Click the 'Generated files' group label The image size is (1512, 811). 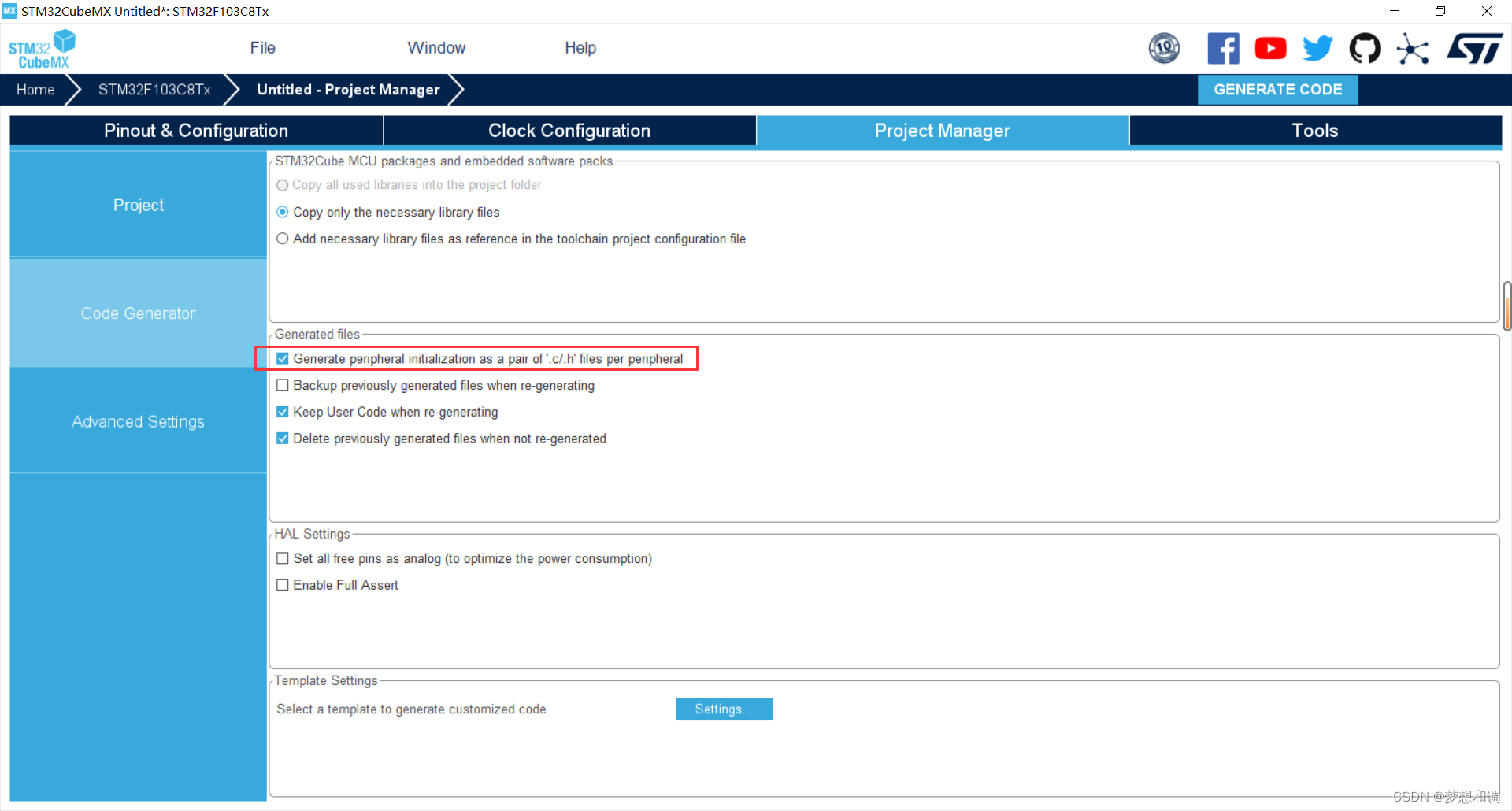(317, 334)
